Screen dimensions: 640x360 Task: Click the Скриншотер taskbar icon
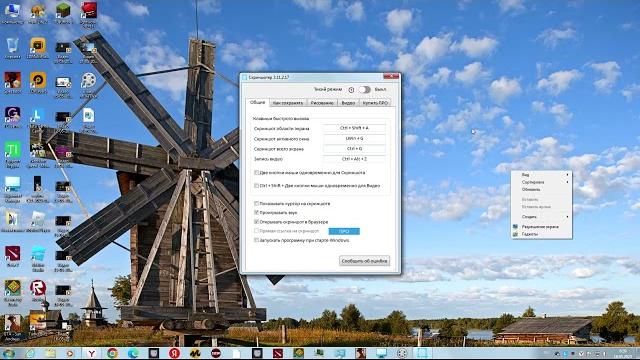point(422,353)
